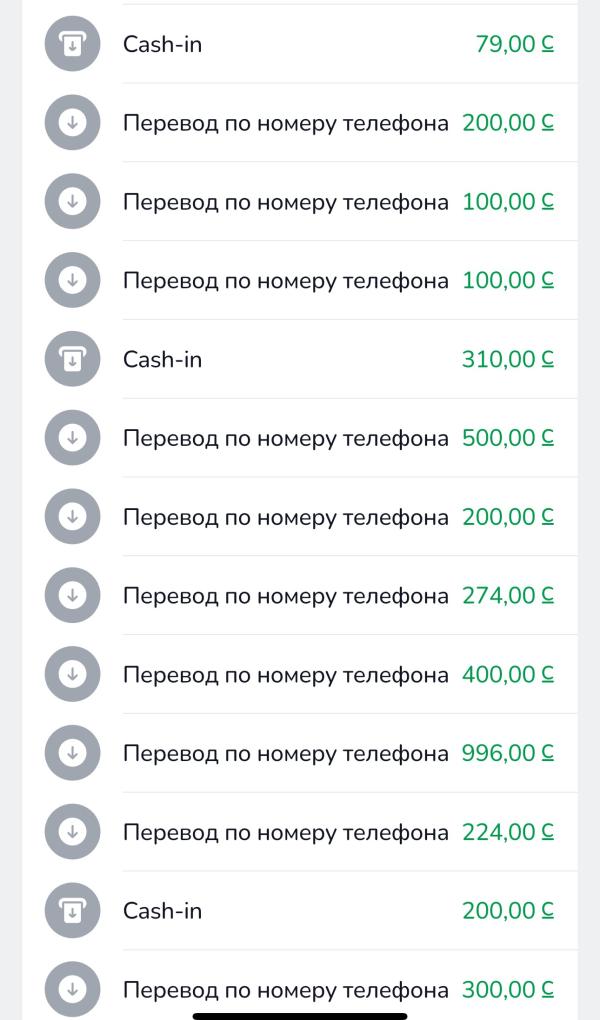The width and height of the screenshot is (600, 1020).
Task: Tap the incoming arrow icon for 274,00 transfer
Action: pos(72,595)
